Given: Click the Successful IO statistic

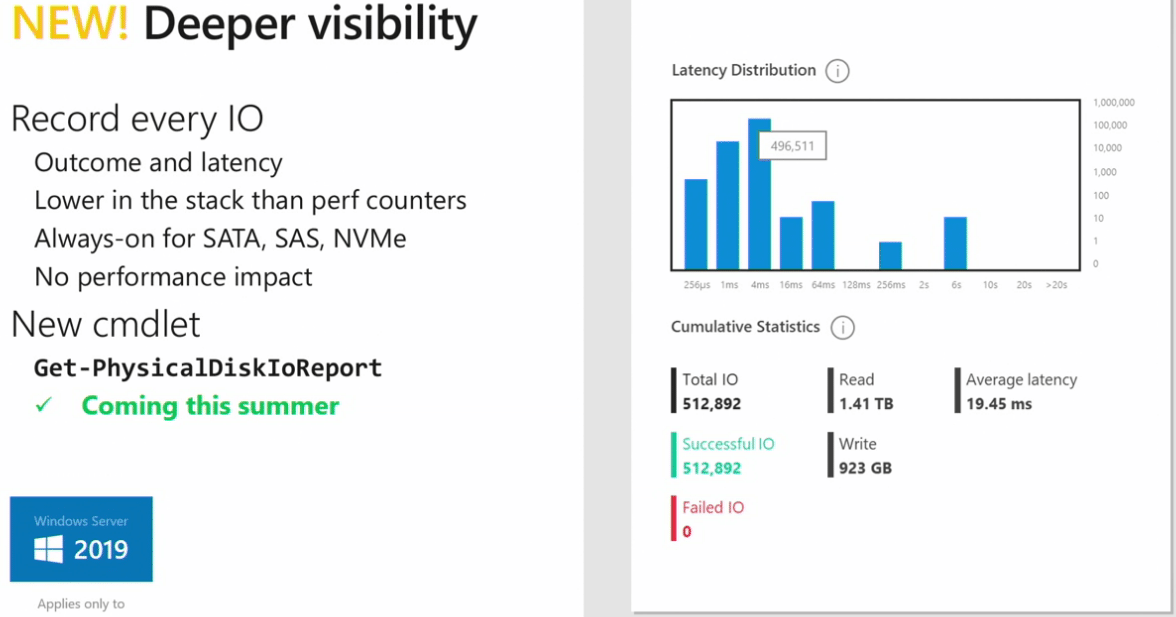Looking at the screenshot, I should (727, 456).
